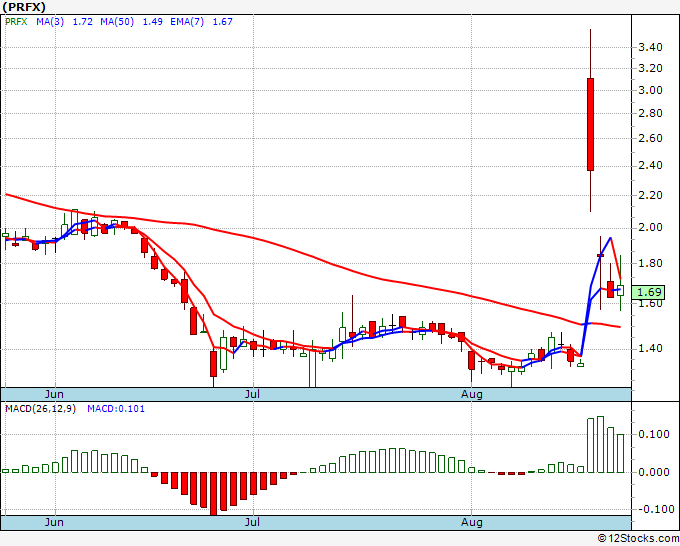
Task: Click the 1.40 price axis label
Action: 650,348
